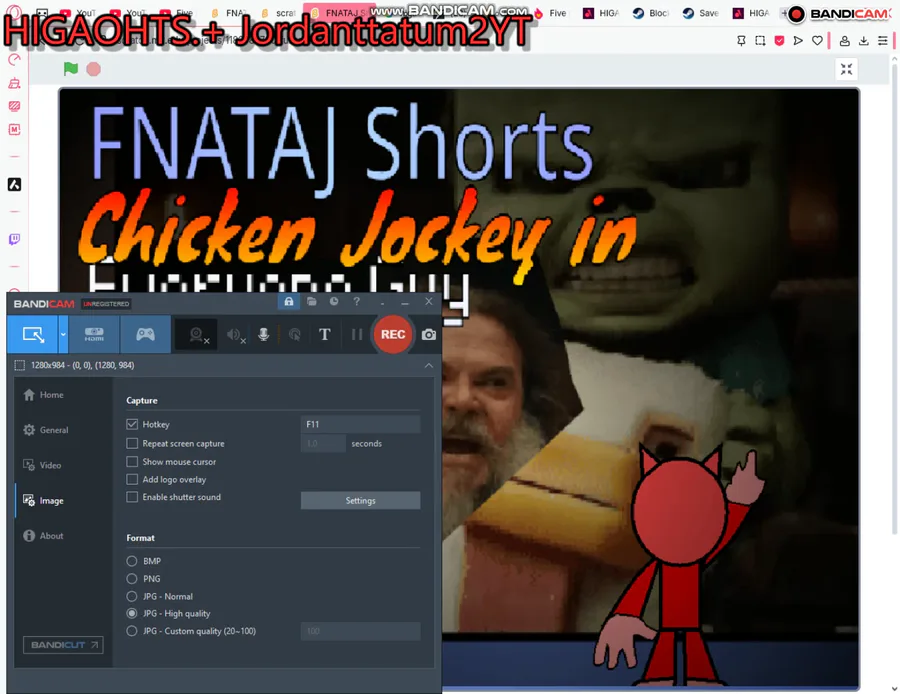Select BMP image format
Screen dimensions: 900x694
pos(132,561)
